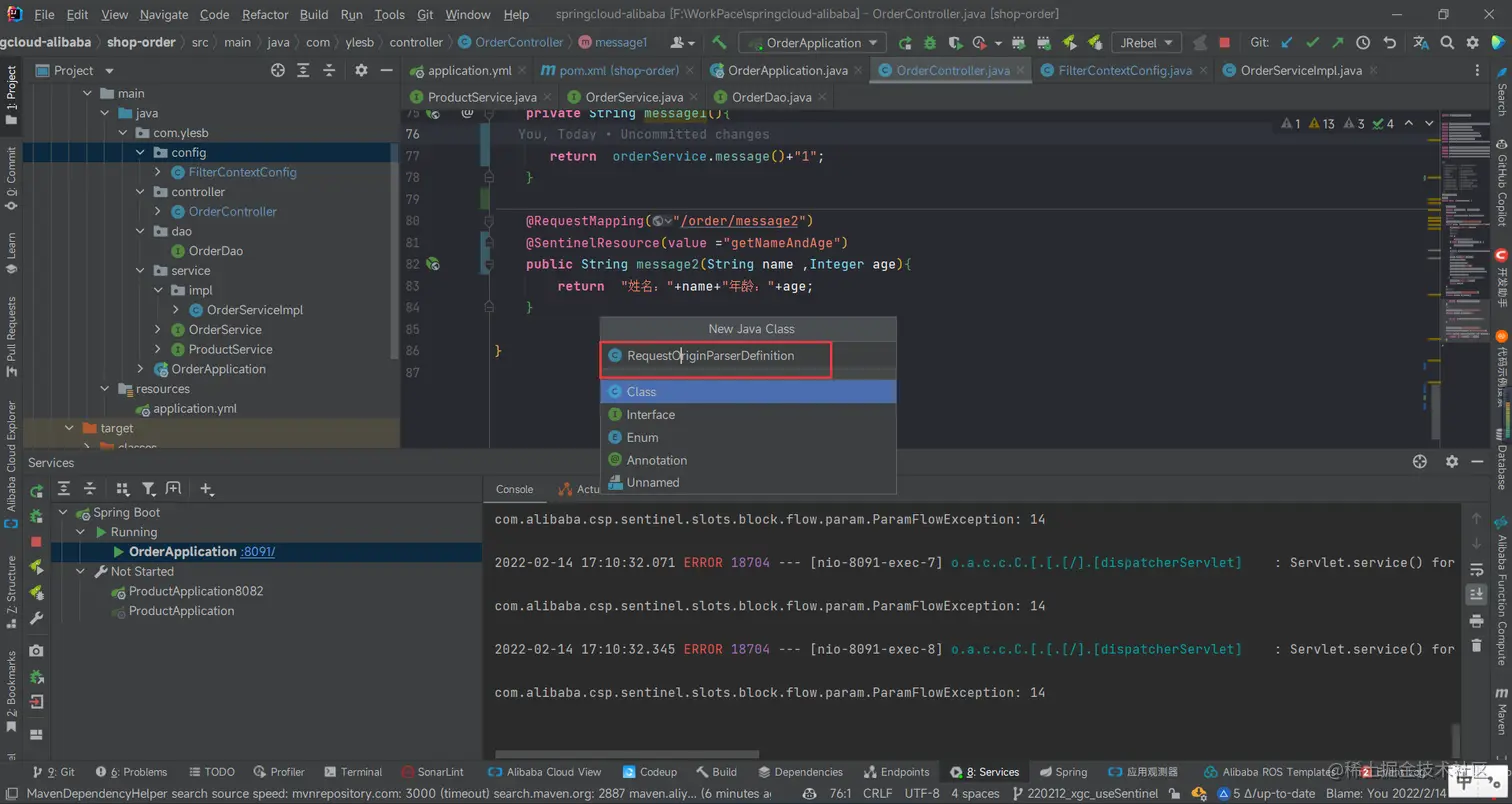
Task: Open the Refactor menu
Action: tap(265, 15)
